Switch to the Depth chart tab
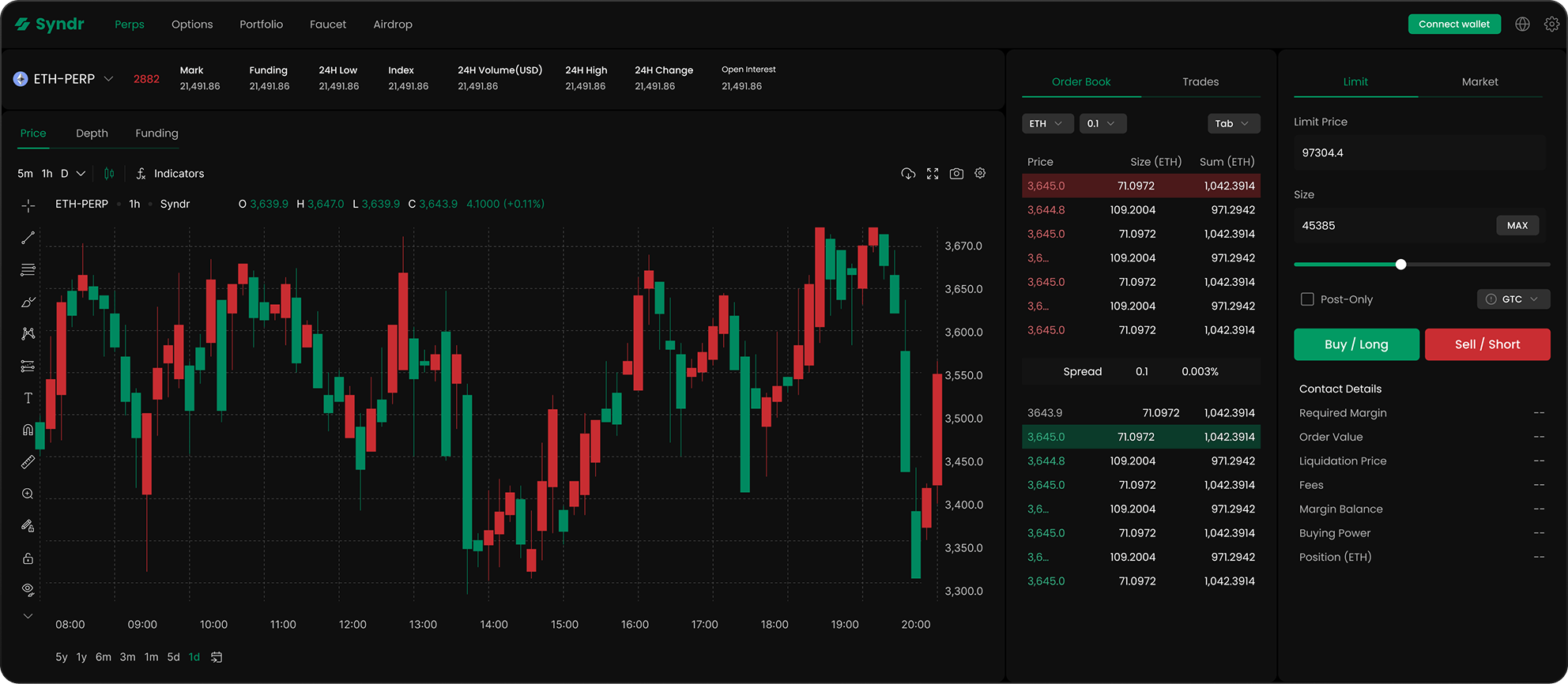 92,133
